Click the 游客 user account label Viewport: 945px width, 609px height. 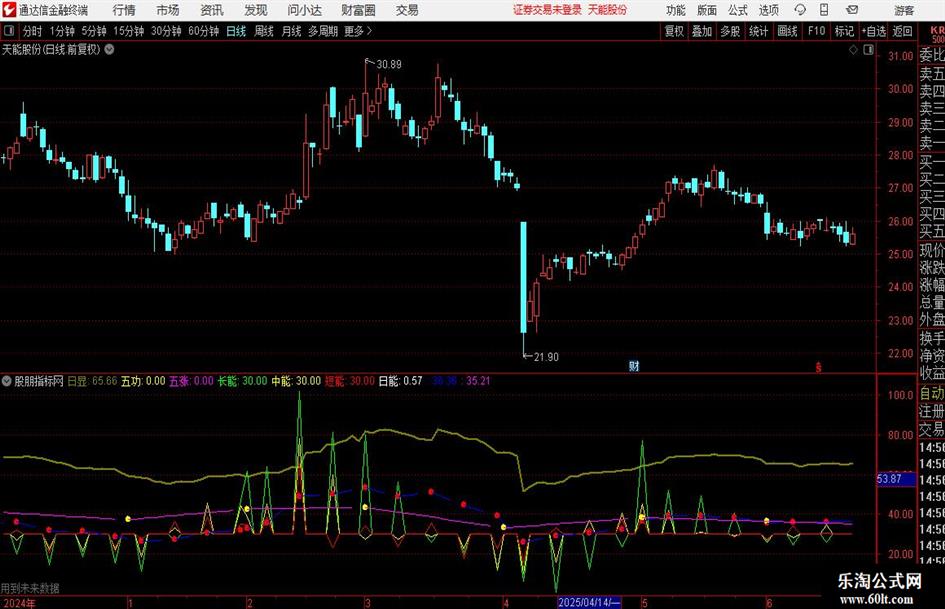pyautogui.click(x=904, y=10)
